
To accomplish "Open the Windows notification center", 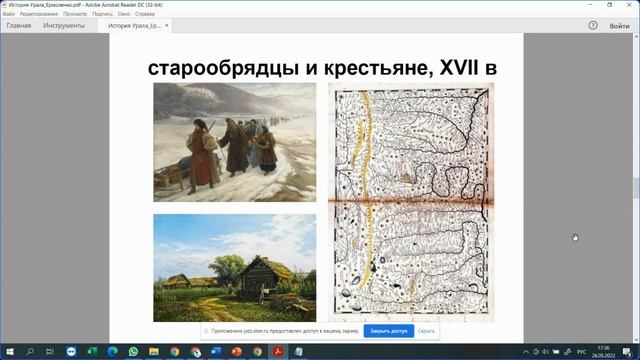I will pos(627,352).
